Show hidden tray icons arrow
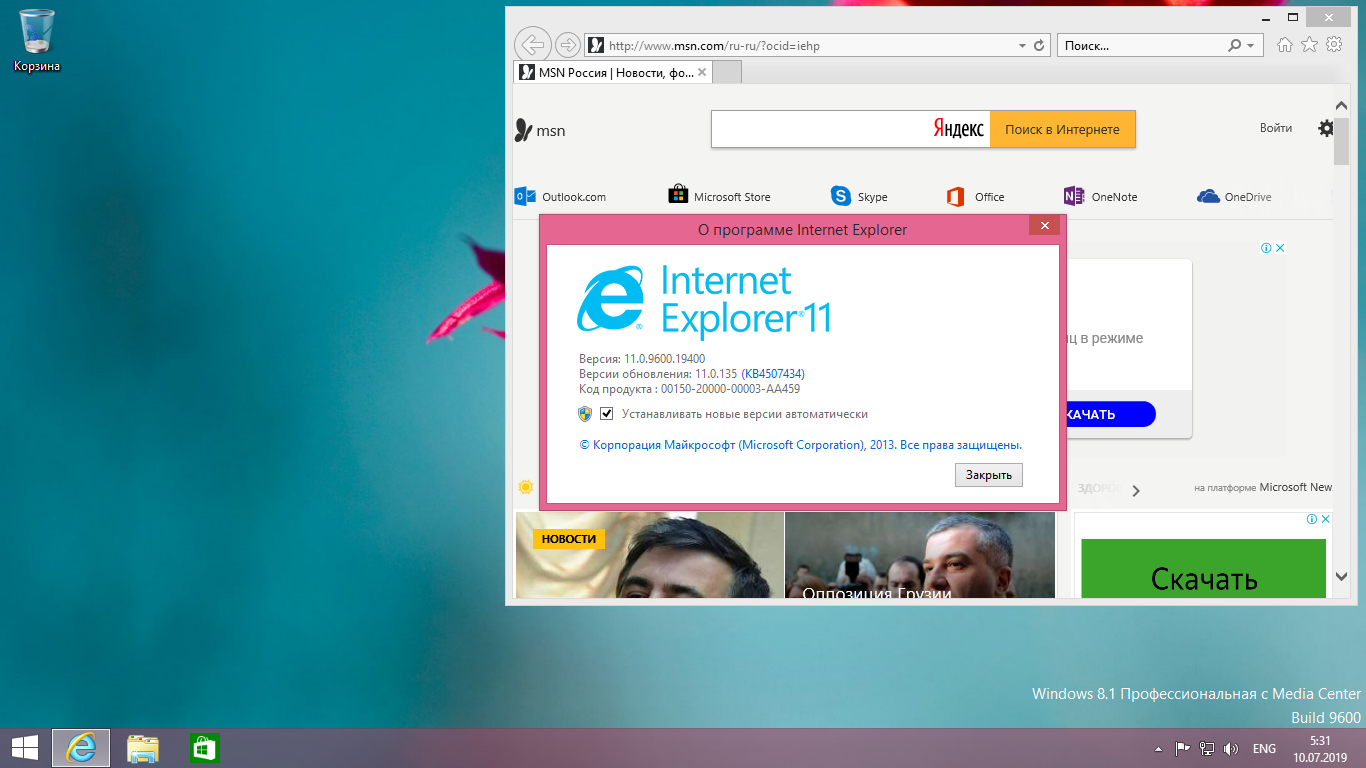This screenshot has height=768, width=1366. [x=1158, y=748]
